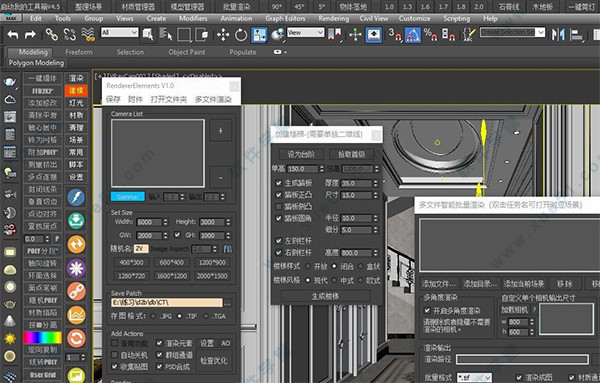Viewport: 600px width, 383px height.
Task: Click the purple flower round icon
Action: point(76,268)
